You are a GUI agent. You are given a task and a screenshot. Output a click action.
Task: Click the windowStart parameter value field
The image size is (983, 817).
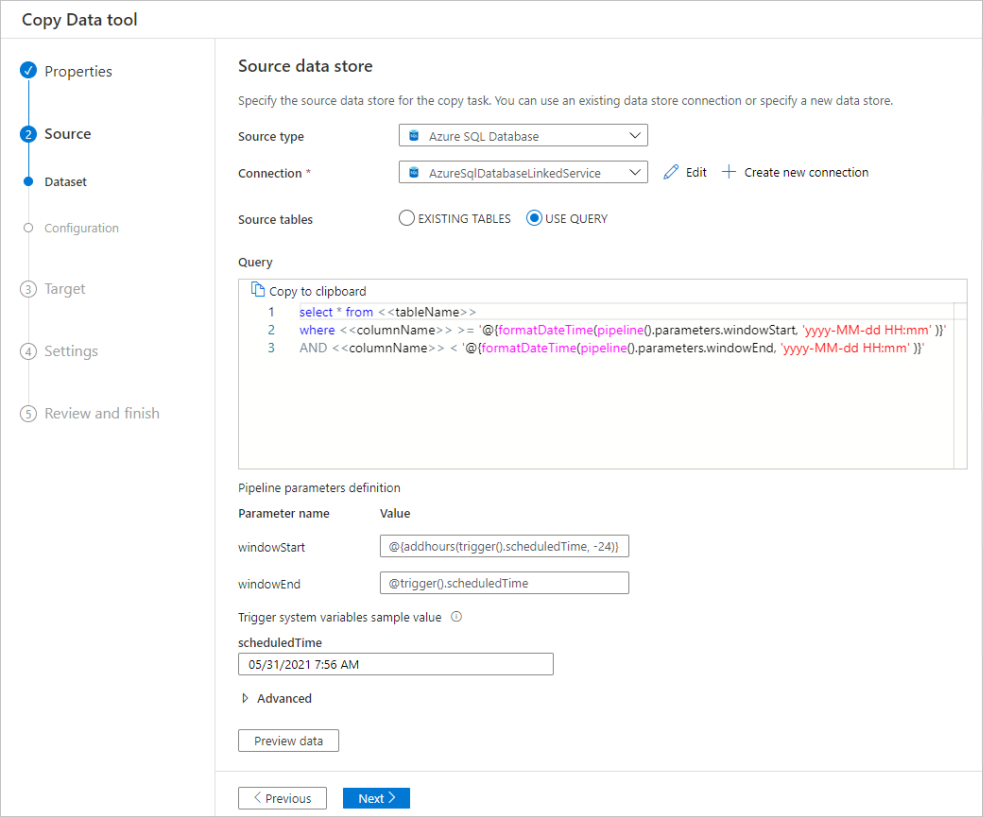504,546
